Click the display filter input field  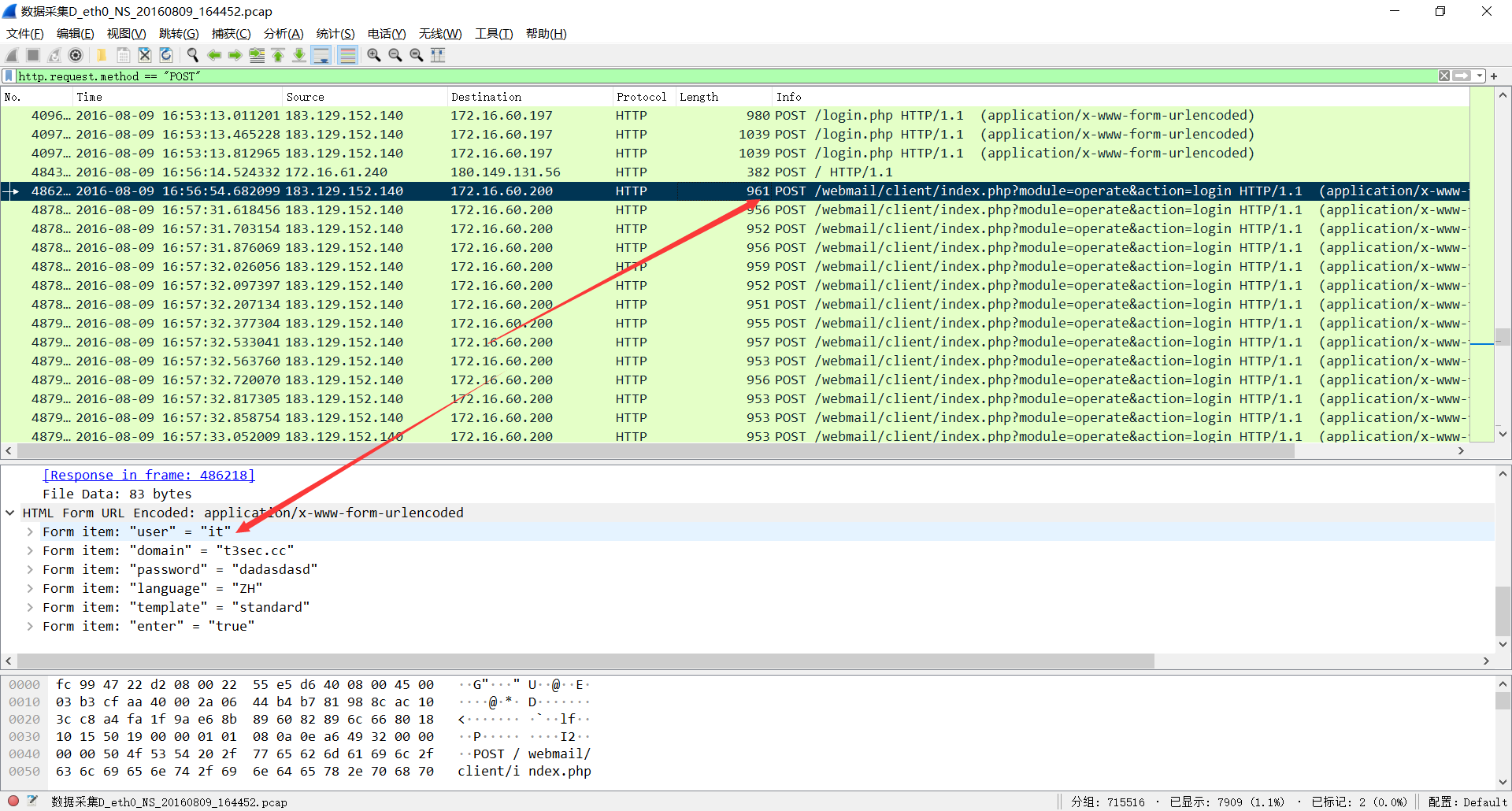724,76
